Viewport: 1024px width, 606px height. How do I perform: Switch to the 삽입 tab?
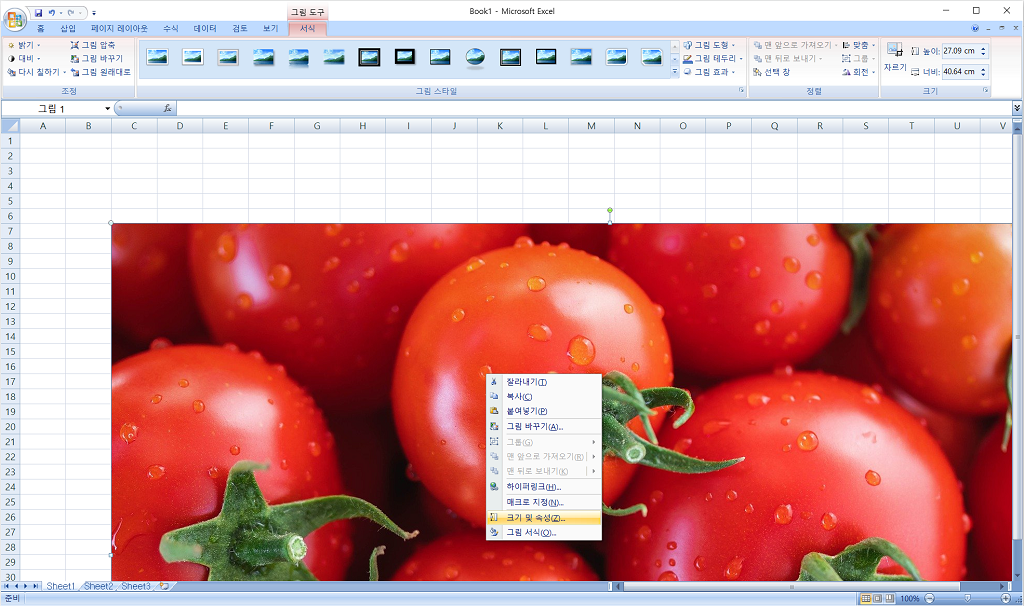(68, 29)
